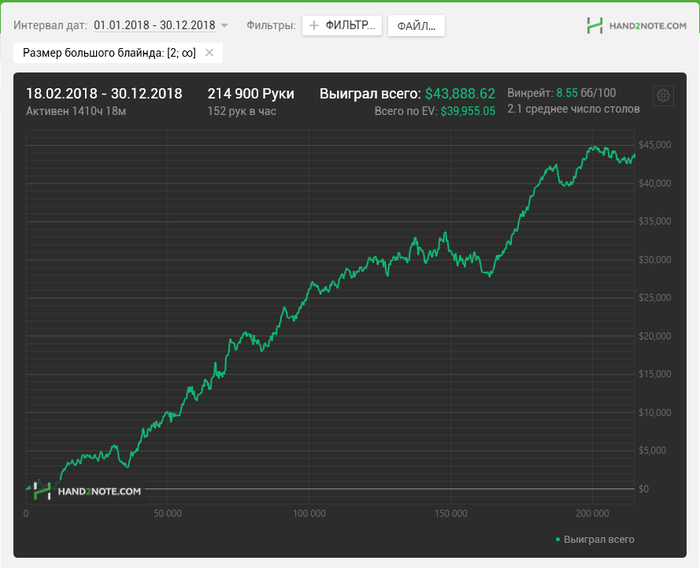Click the $43,888.62 total won value
The height and width of the screenshot is (568, 700).
pyautogui.click(x=460, y=94)
